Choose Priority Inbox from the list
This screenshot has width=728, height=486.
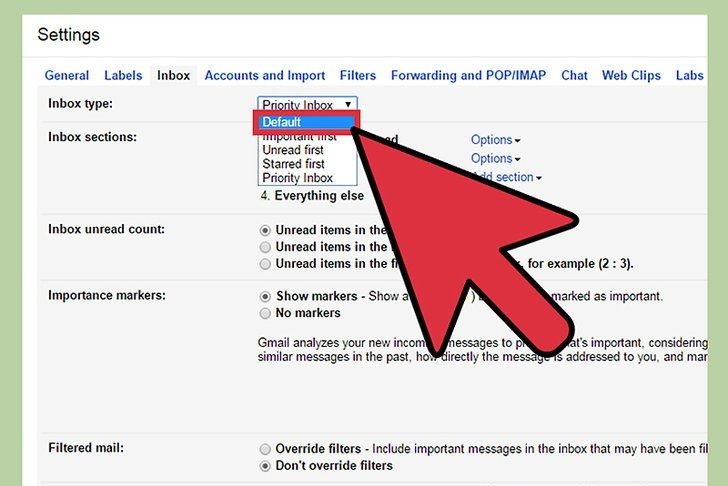[x=297, y=178]
